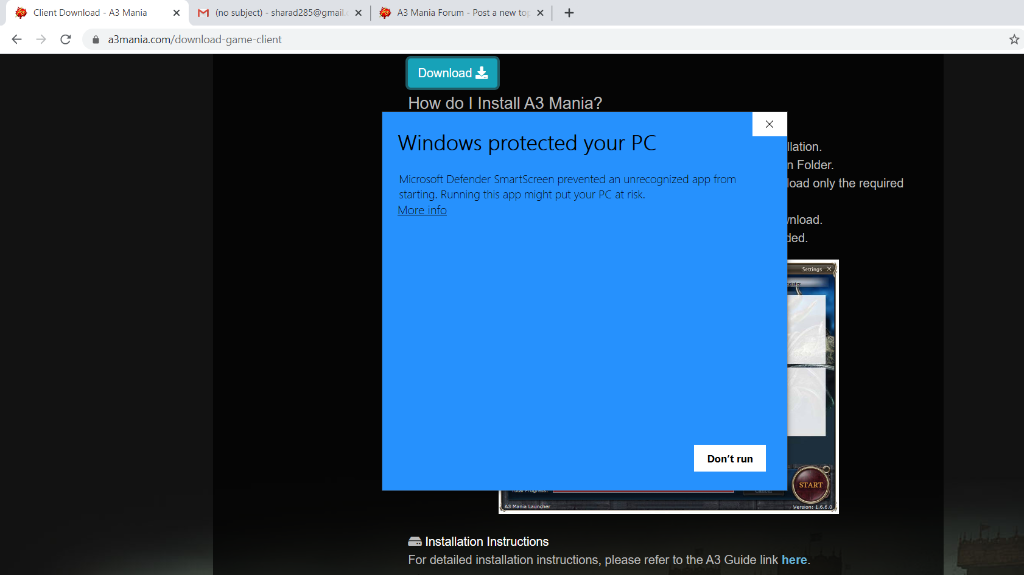Reload the current page

[66, 39]
